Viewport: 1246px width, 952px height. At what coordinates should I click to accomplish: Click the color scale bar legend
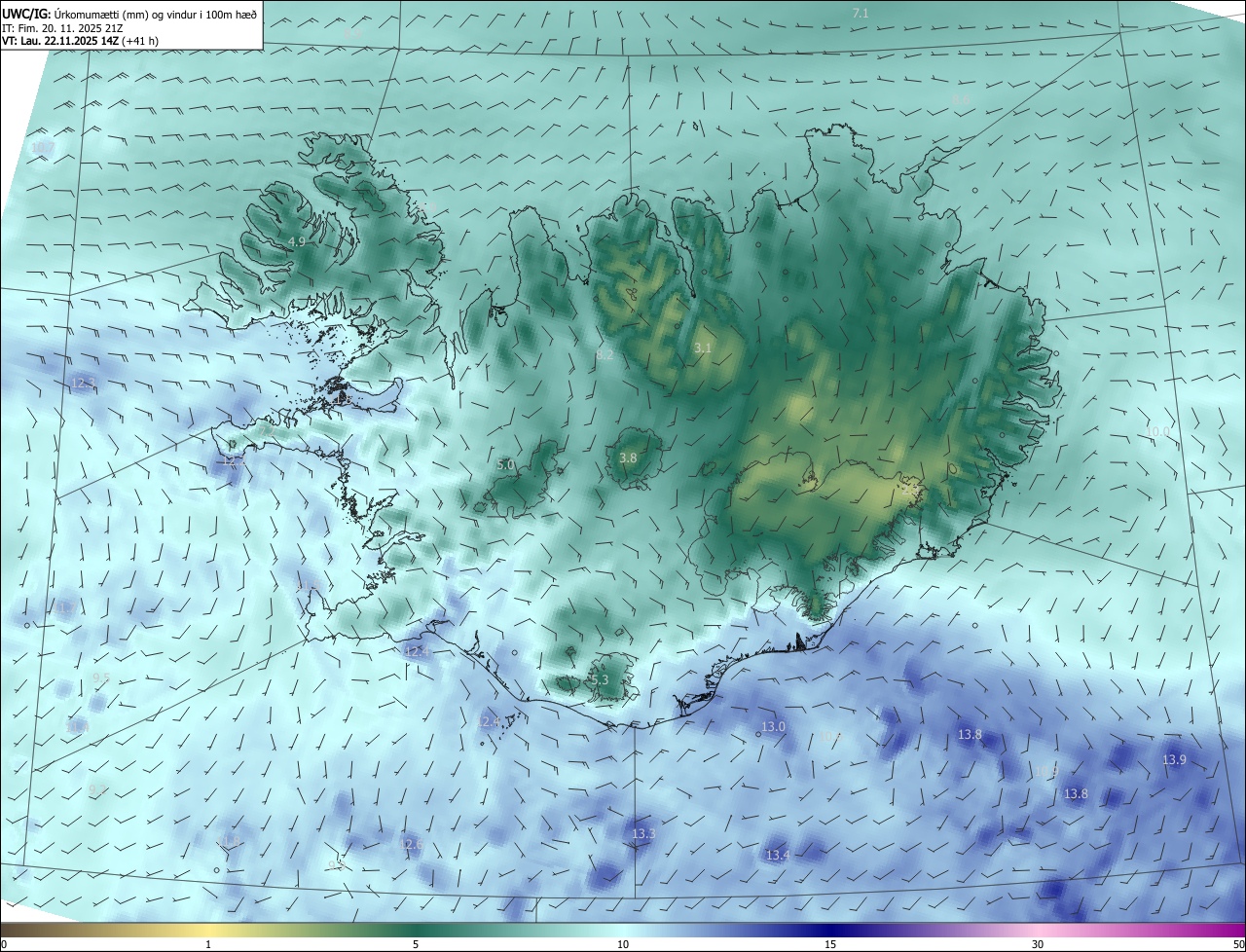623,930
